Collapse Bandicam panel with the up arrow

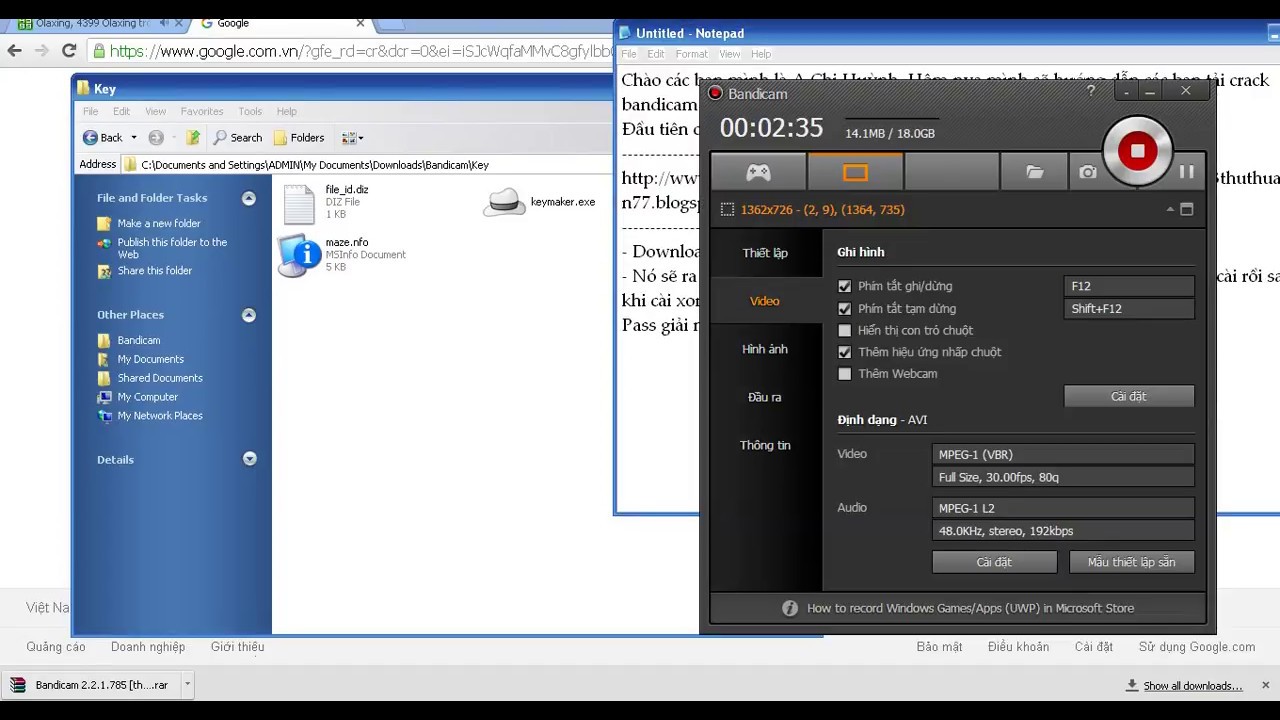[1169, 209]
